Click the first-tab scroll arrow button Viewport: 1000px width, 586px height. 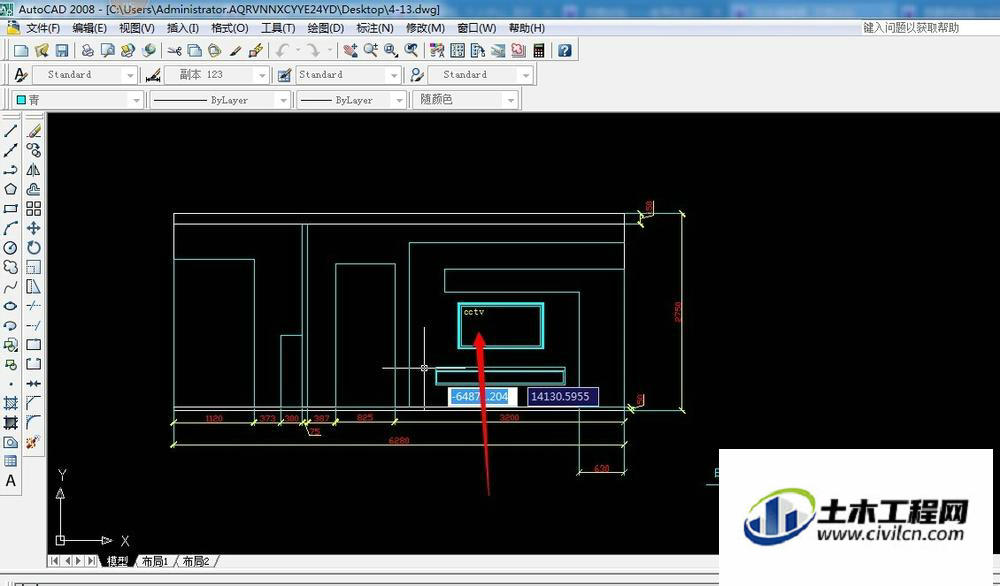(55, 561)
